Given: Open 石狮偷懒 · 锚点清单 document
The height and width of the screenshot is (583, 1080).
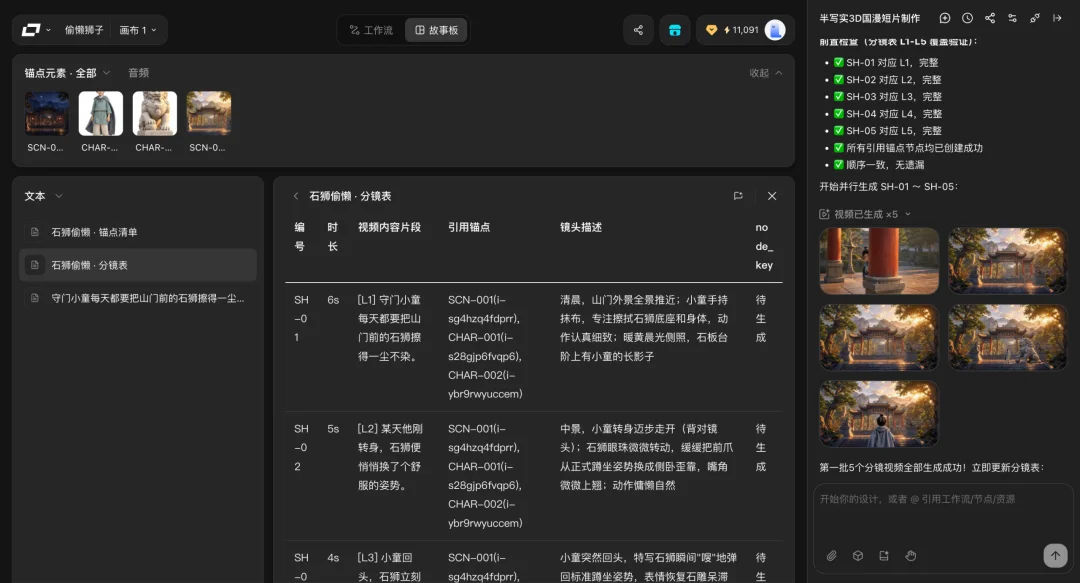Looking at the screenshot, I should tap(138, 232).
